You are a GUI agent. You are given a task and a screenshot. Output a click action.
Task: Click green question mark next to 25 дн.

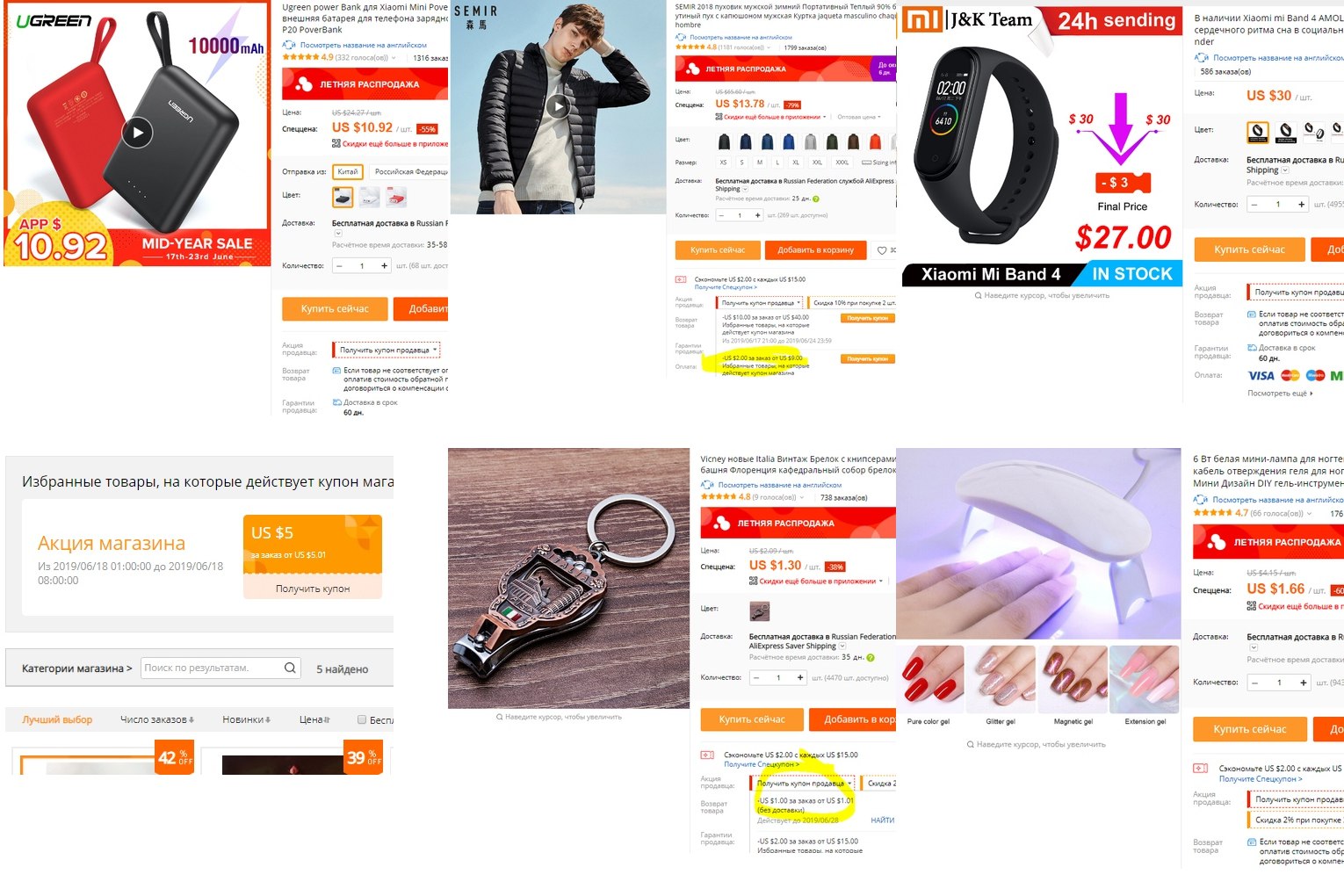click(x=816, y=199)
